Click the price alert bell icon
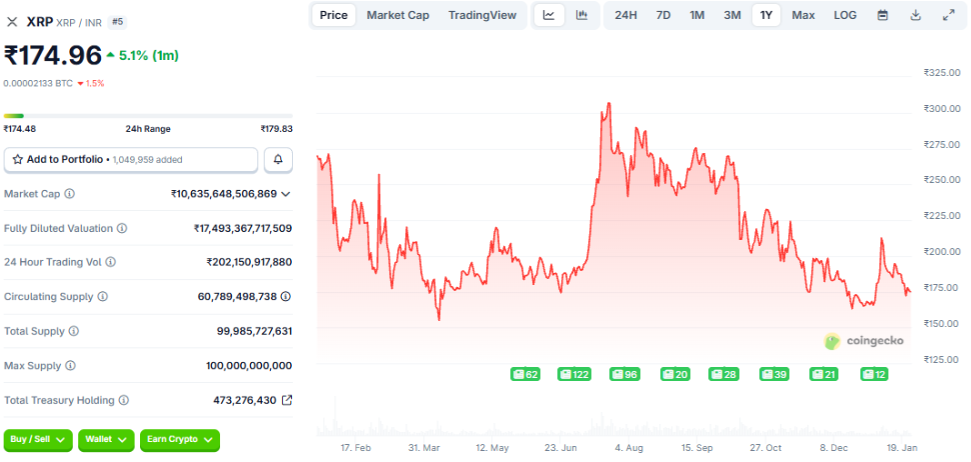 tap(278, 160)
